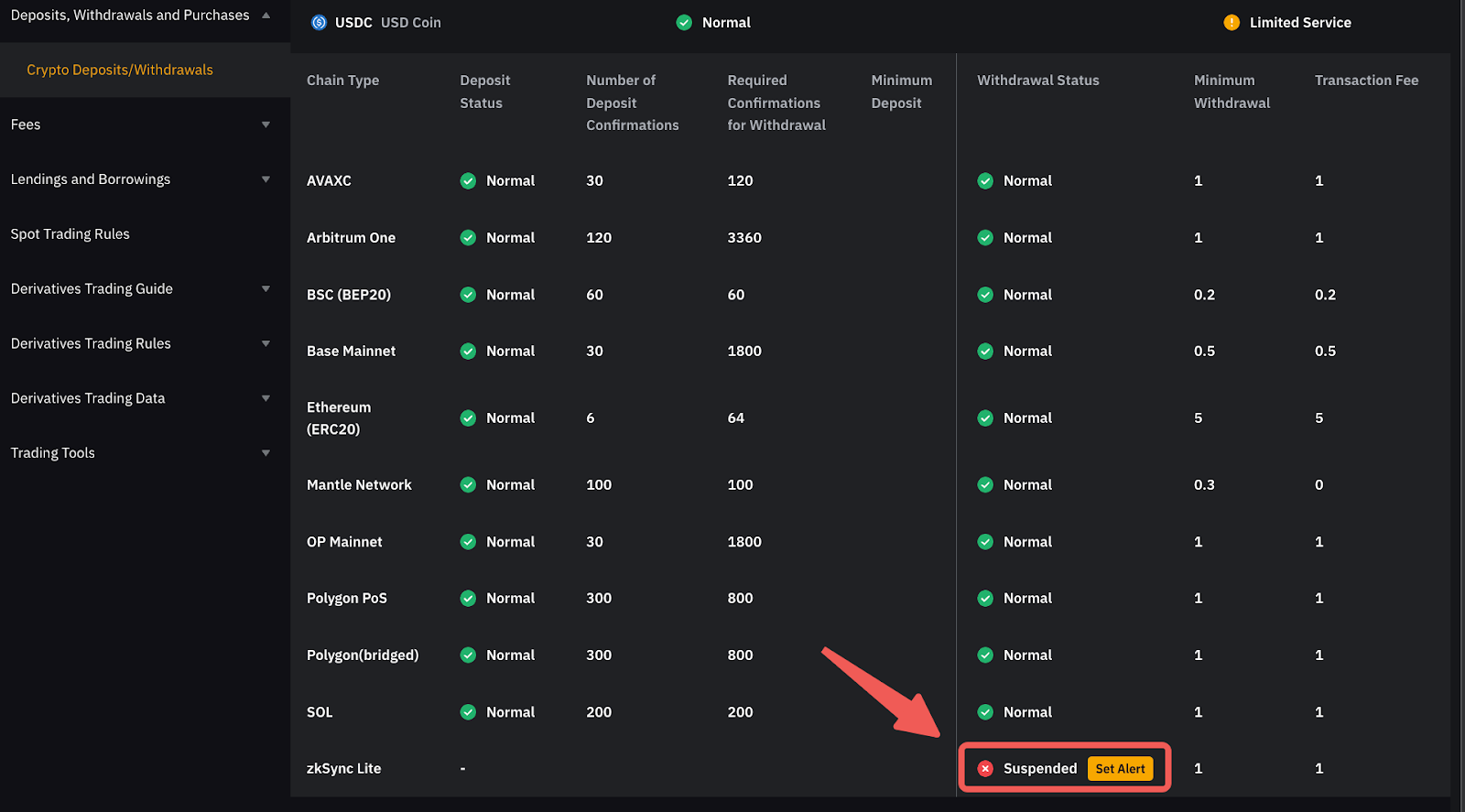
Task: Click Polygon PoS withdrawal status check icon
Action: click(985, 599)
